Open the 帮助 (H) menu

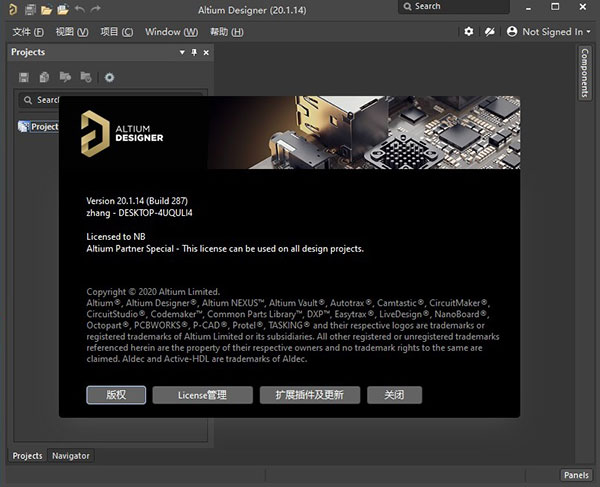(x=227, y=32)
